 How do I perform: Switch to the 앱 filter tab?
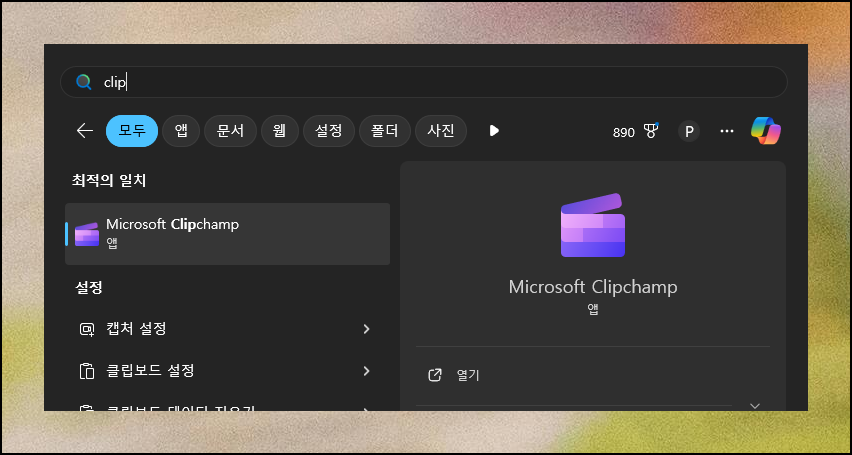click(181, 131)
